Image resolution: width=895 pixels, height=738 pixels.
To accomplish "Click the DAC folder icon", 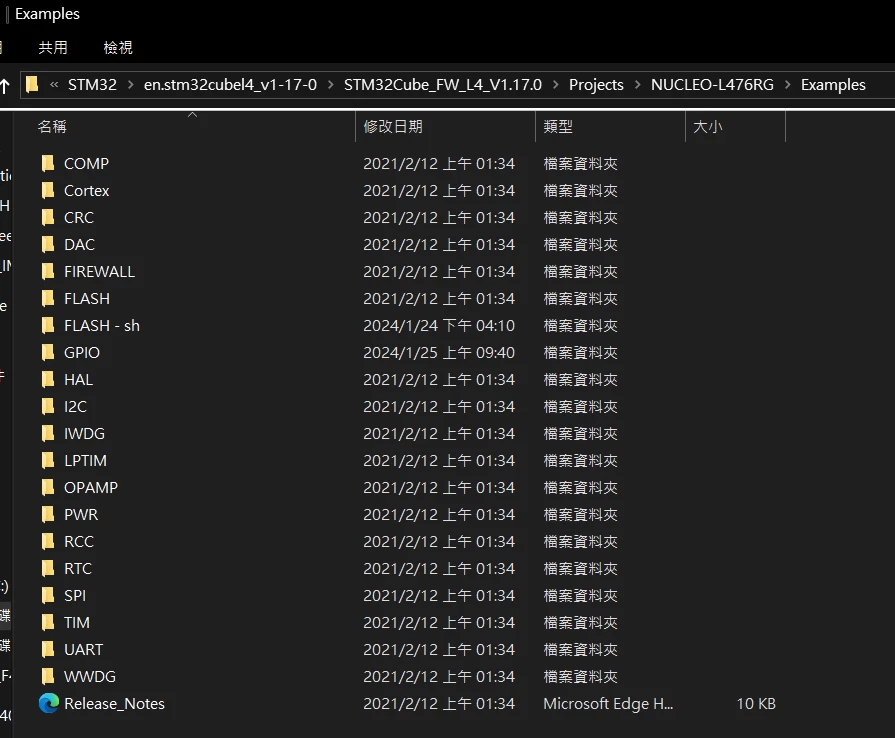I will (x=48, y=244).
